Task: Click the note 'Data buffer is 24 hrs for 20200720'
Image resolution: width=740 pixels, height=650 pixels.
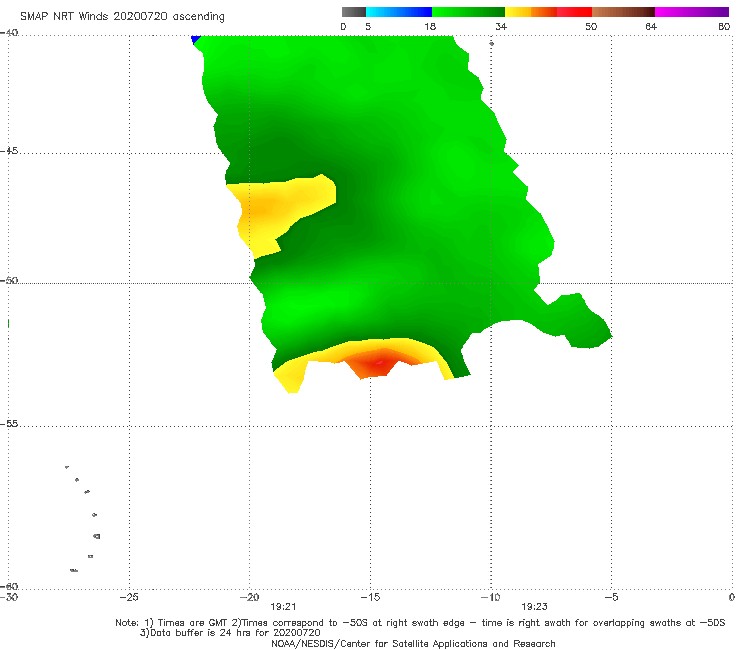Action: pos(230,633)
